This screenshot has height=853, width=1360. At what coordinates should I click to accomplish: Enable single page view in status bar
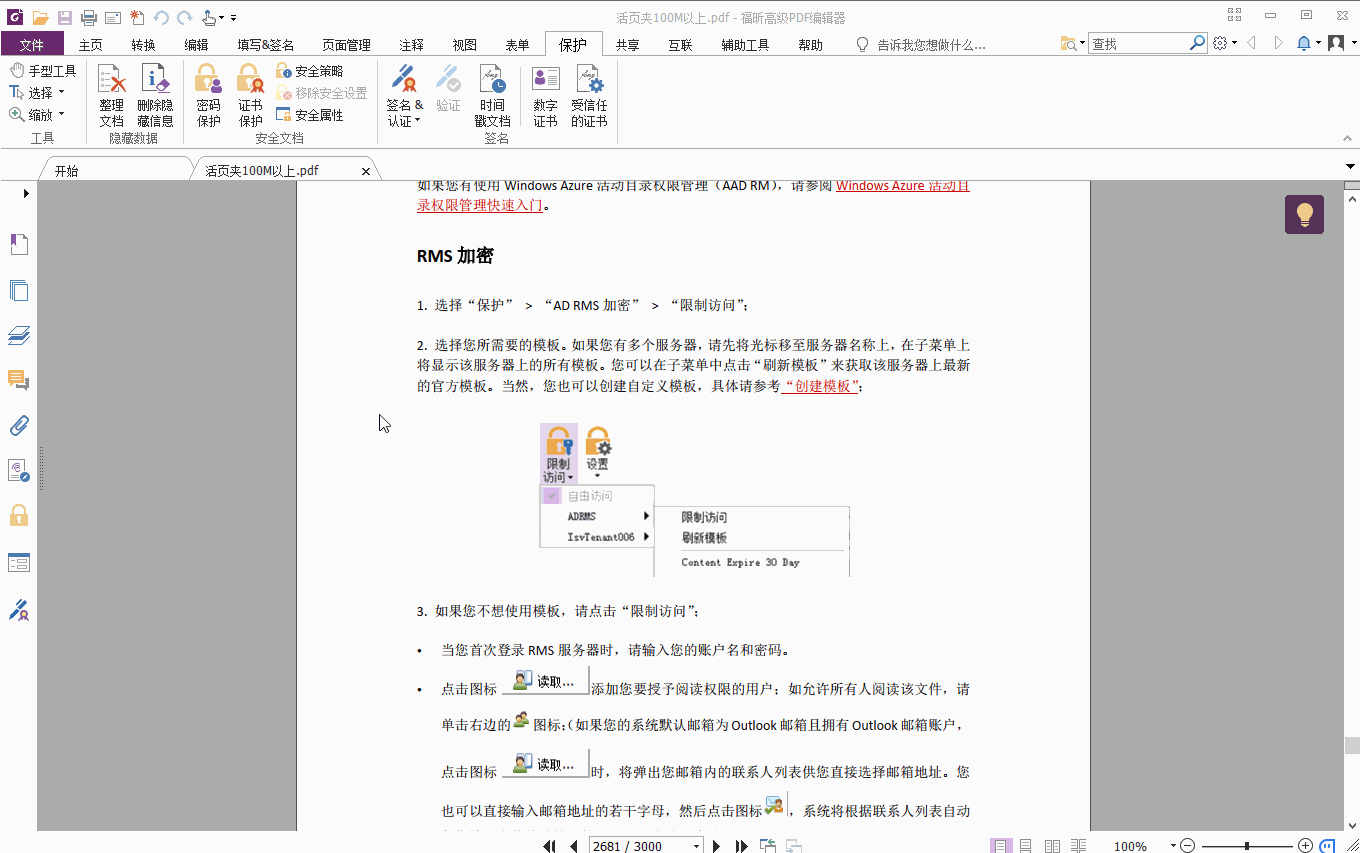[x=1001, y=845]
